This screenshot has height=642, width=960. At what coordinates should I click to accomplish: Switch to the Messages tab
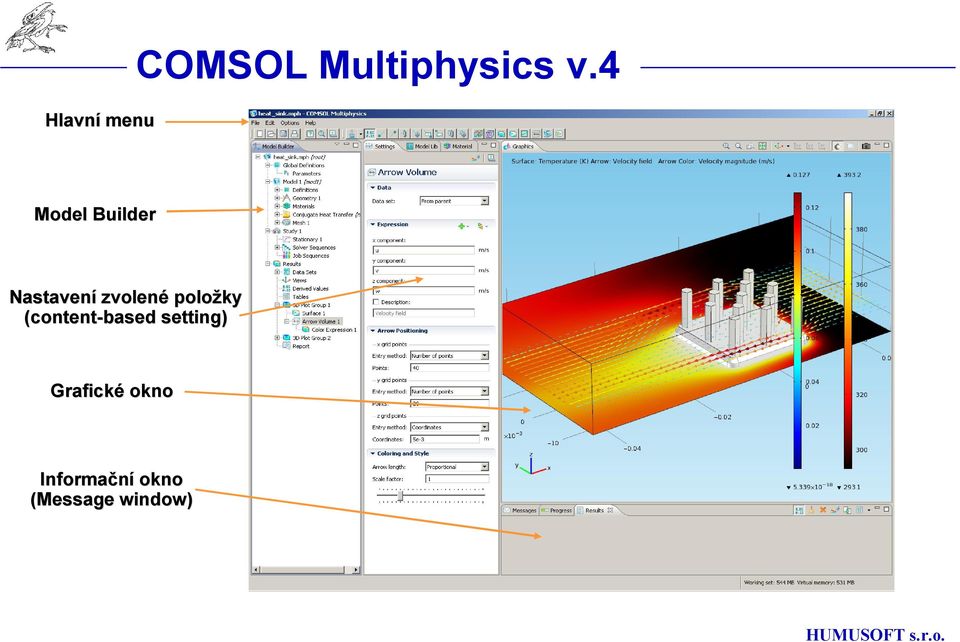(x=520, y=510)
